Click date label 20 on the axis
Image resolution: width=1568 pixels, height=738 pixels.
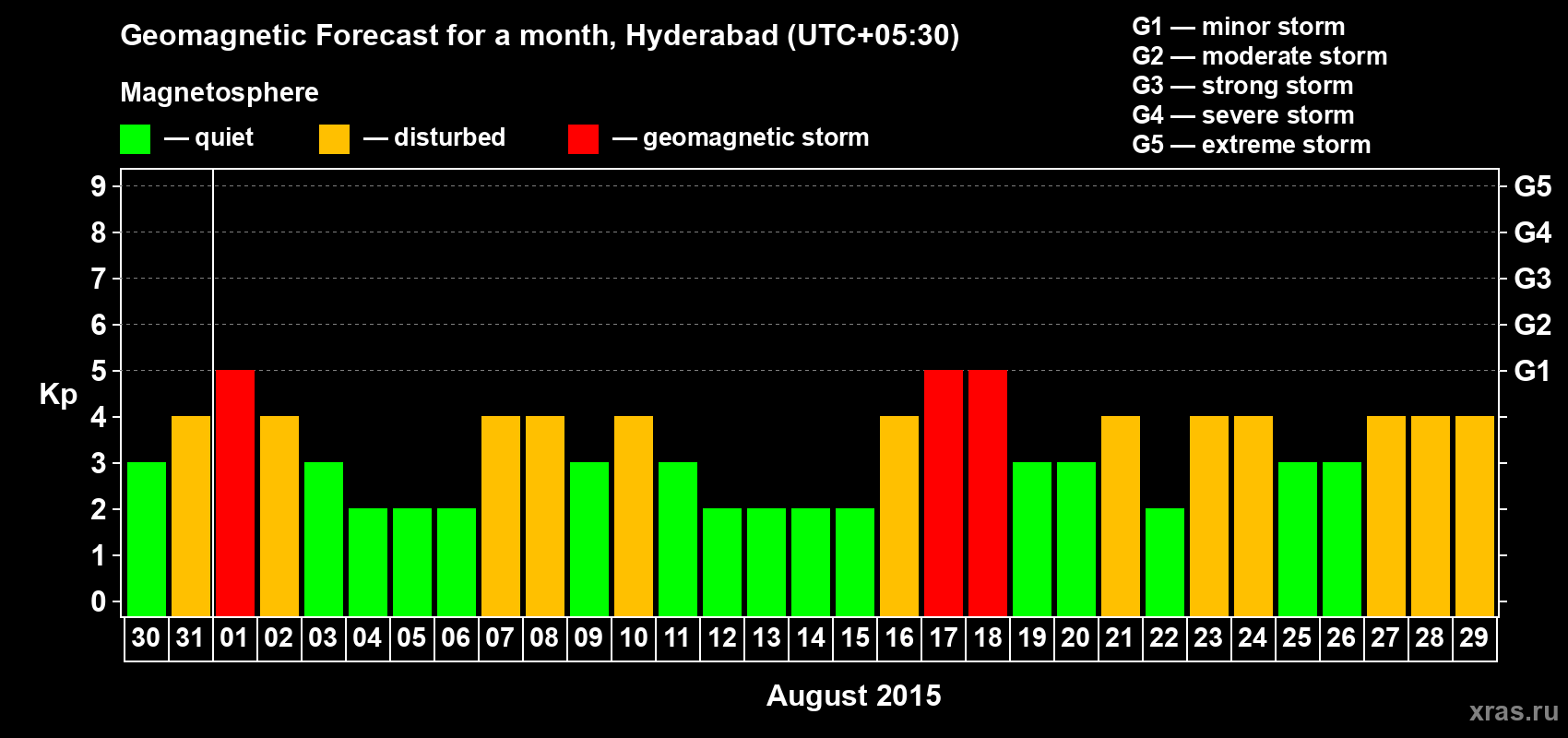(x=1075, y=637)
